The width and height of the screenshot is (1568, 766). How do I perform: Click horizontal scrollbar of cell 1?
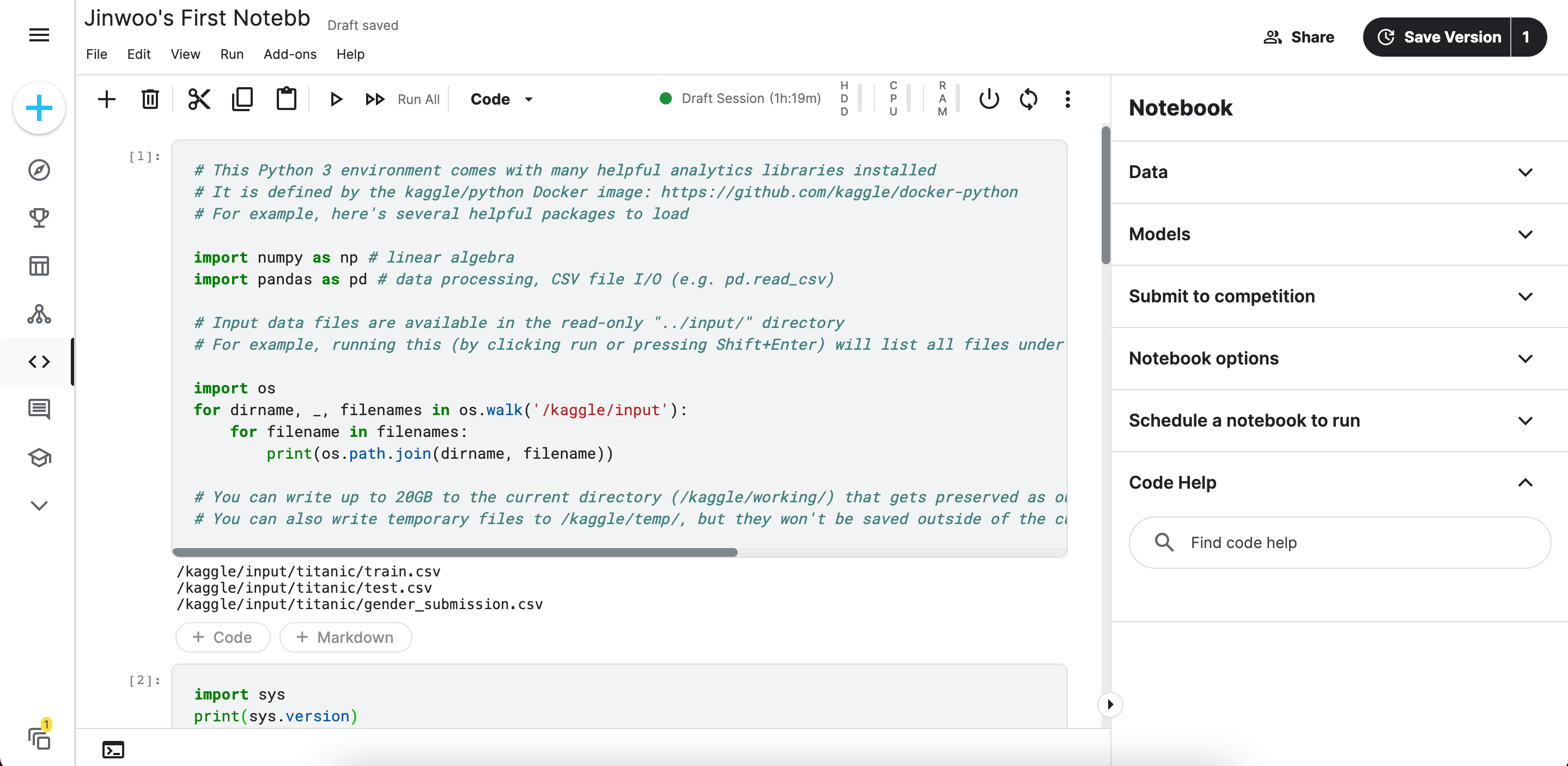point(455,552)
